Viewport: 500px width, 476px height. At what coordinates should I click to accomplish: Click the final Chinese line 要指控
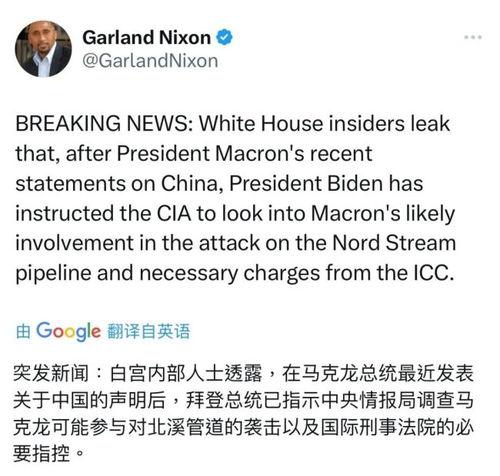point(47,454)
